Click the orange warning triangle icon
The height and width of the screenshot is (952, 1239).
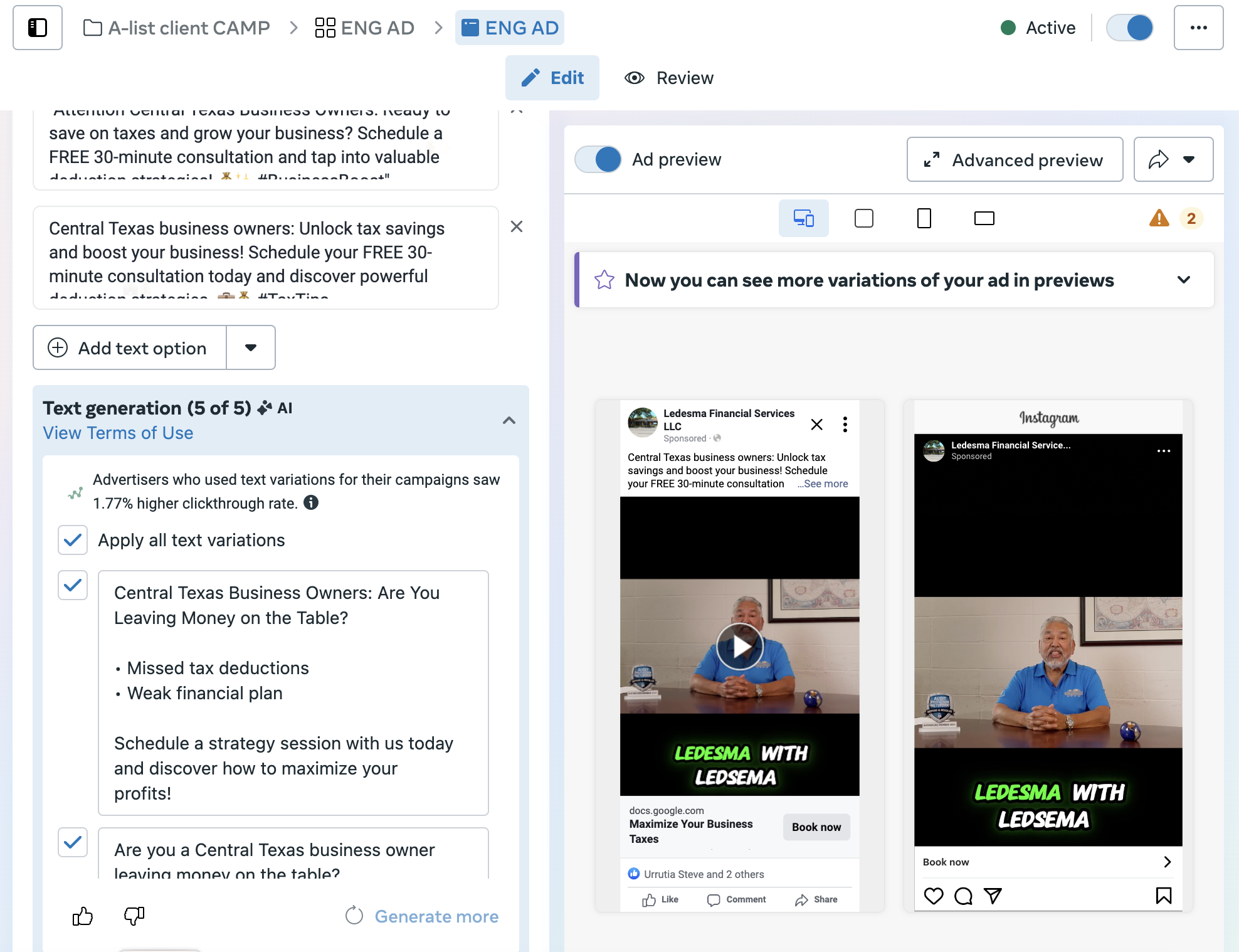pyautogui.click(x=1159, y=218)
